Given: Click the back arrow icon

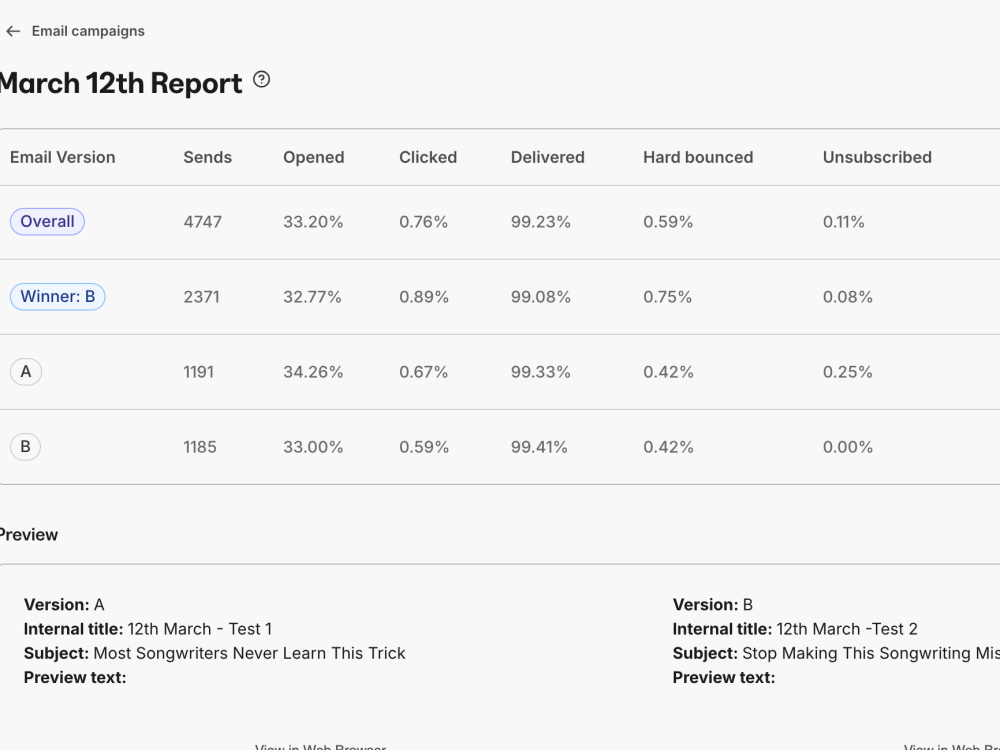Looking at the screenshot, I should [13, 31].
